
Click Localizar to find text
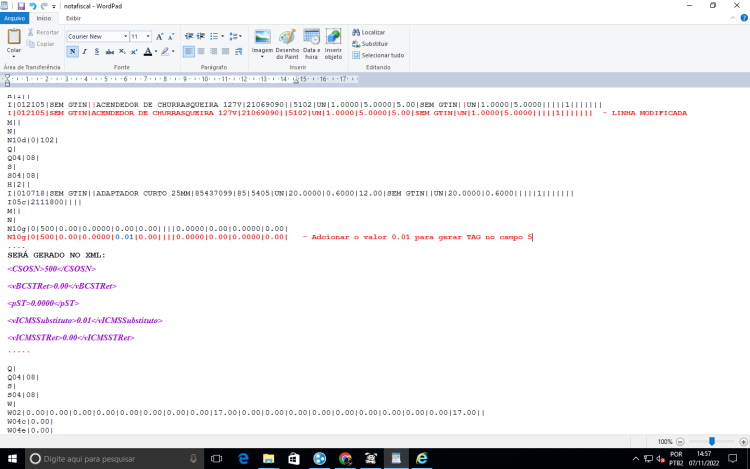(368, 32)
